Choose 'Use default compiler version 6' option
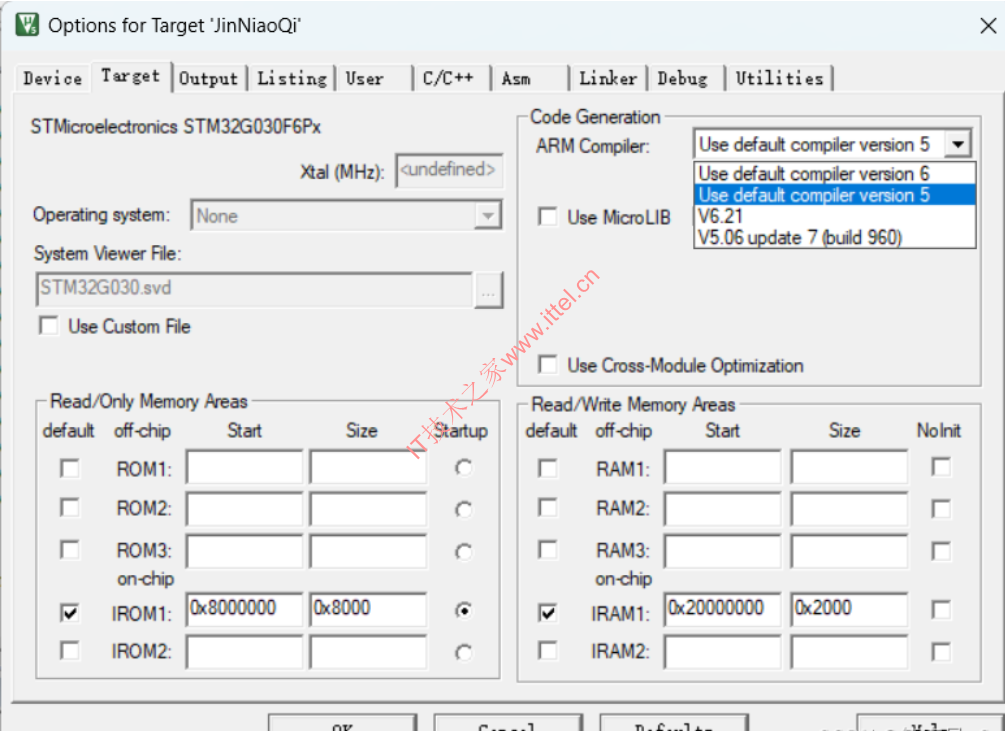The image size is (1005, 731). (x=835, y=174)
